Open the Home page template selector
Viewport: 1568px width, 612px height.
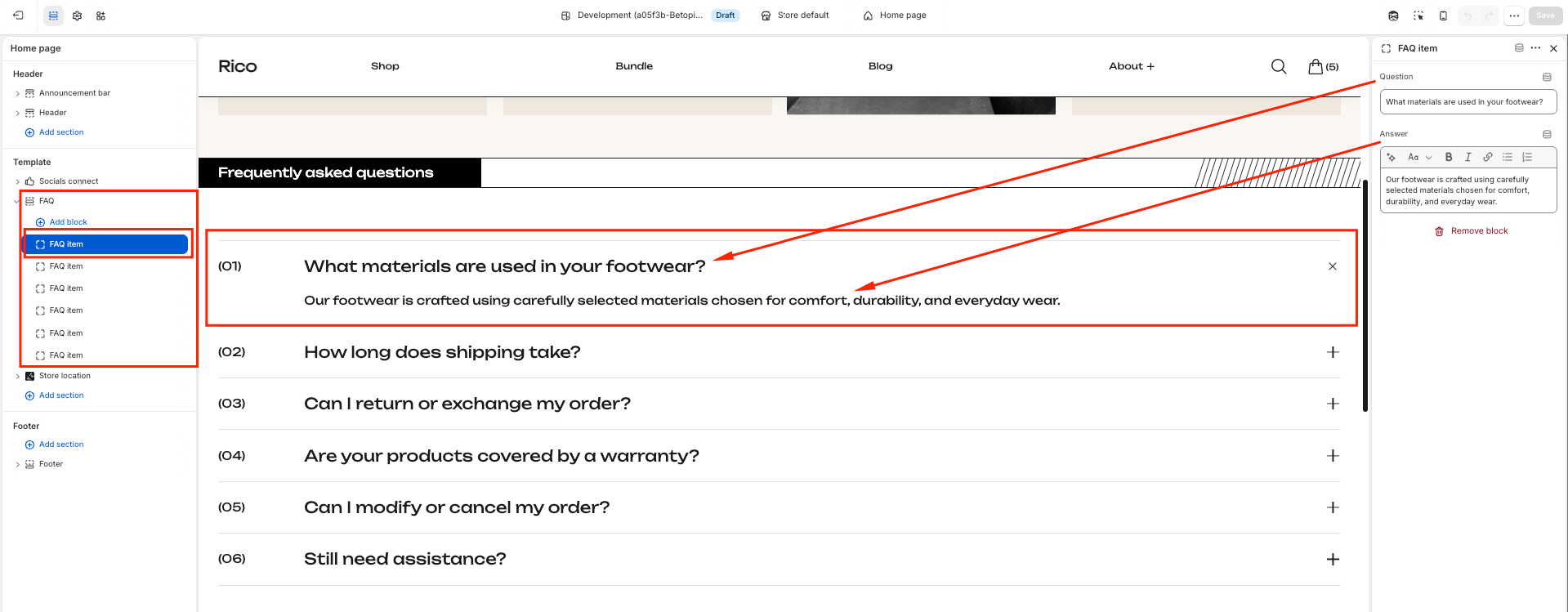click(895, 16)
